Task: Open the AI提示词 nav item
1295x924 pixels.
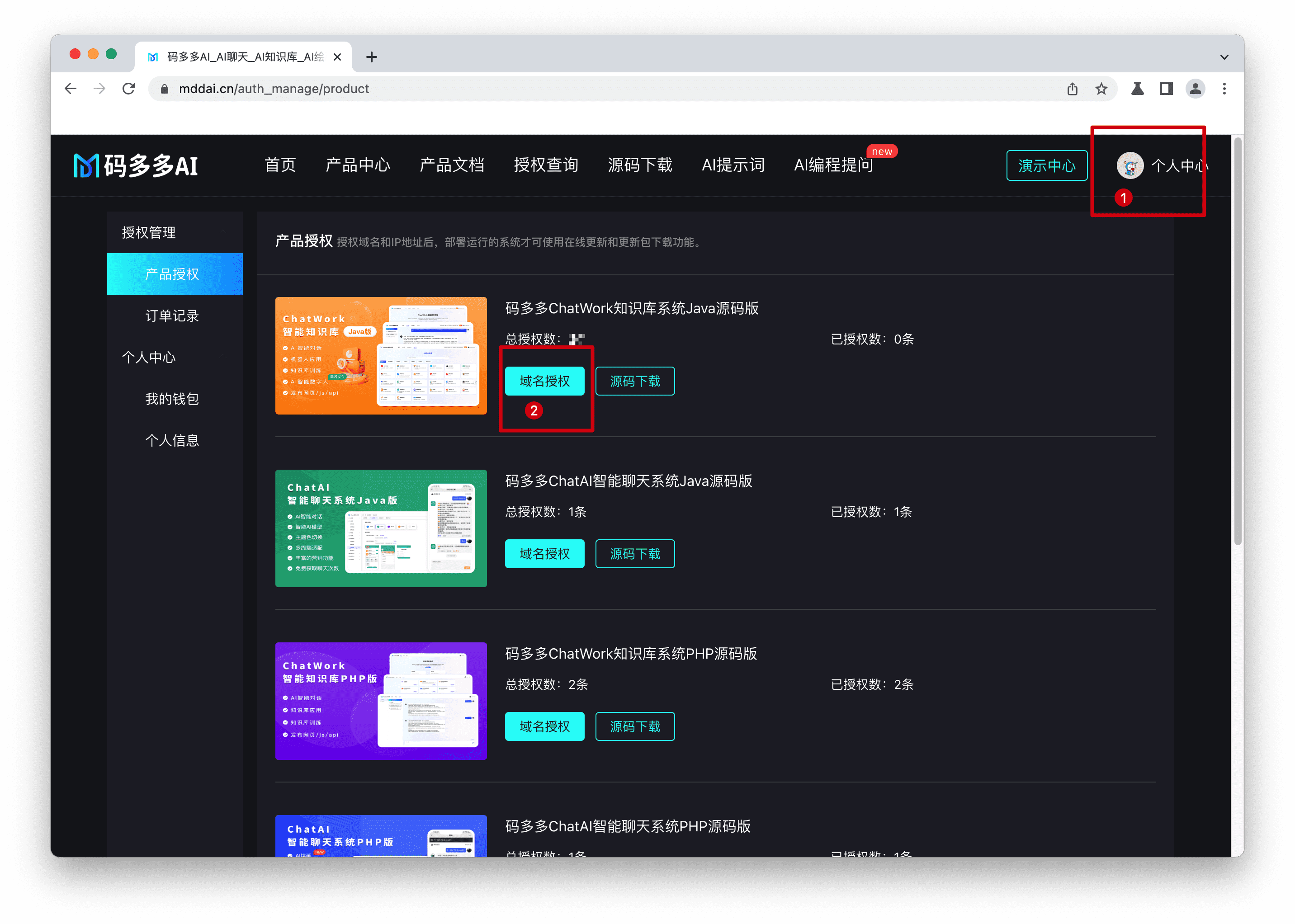Action: 733,165
